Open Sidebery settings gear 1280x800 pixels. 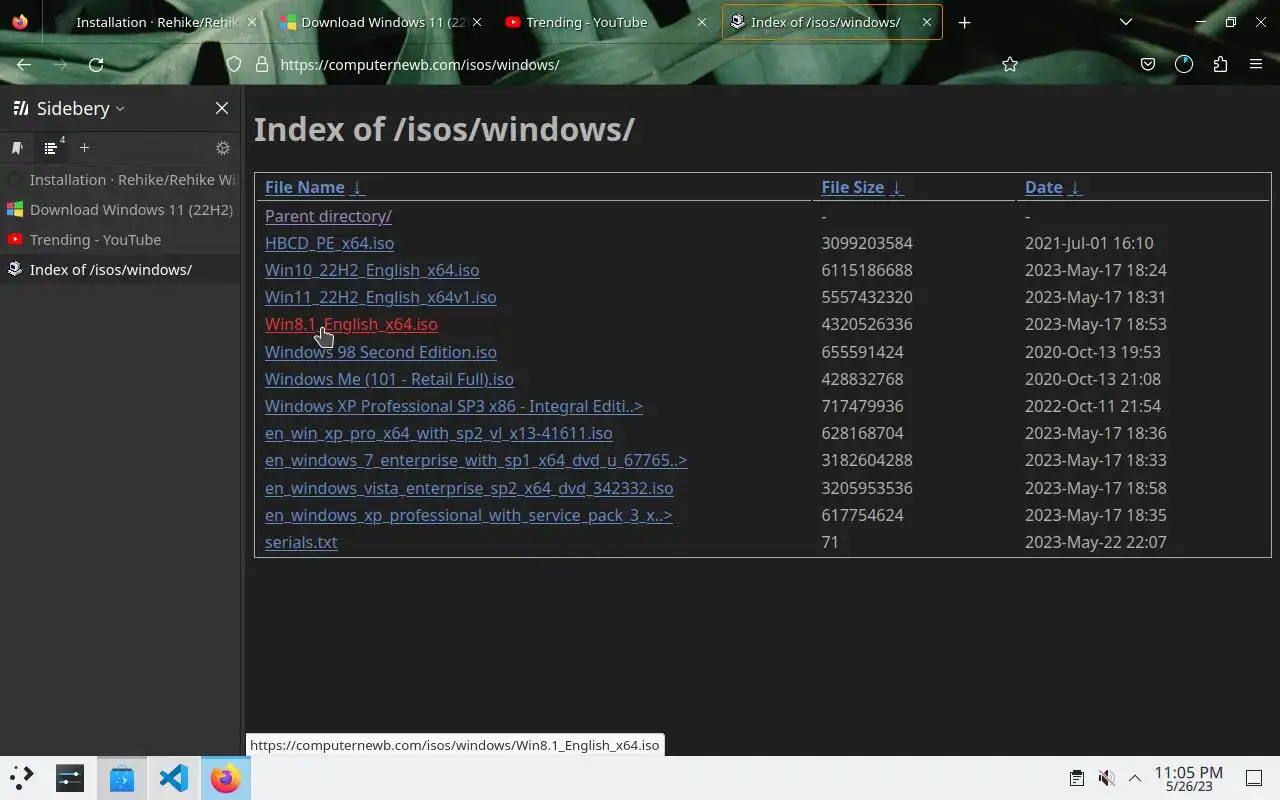pos(223,148)
